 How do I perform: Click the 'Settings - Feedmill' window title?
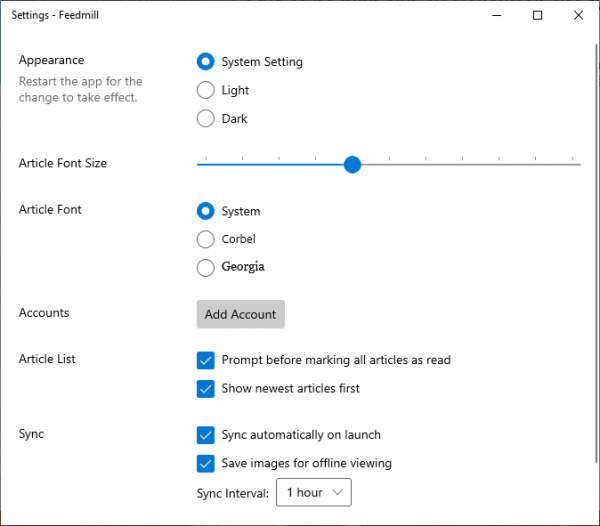pyautogui.click(x=55, y=15)
